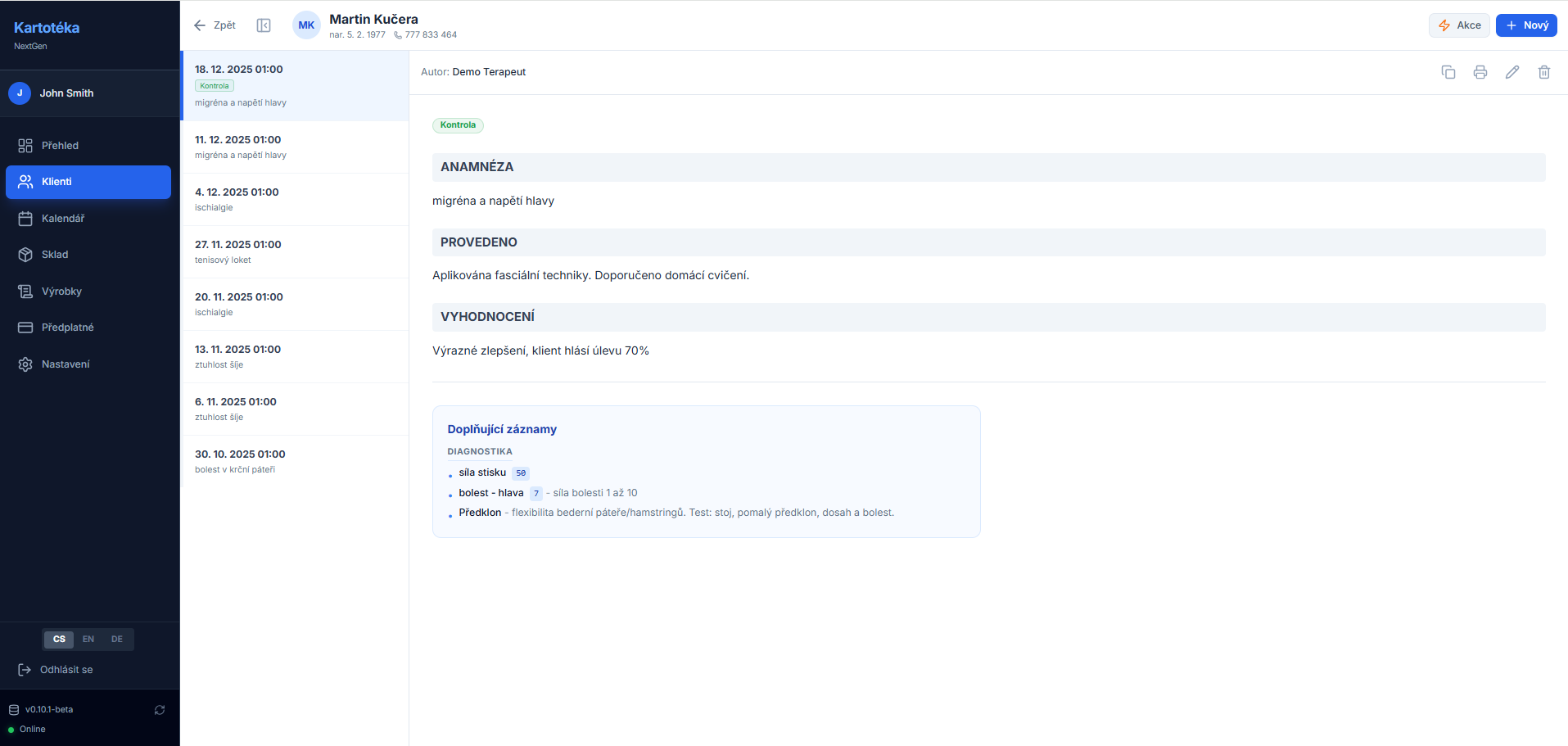The height and width of the screenshot is (746, 1568).
Task: Click the Doplňující záznamy heading
Action: [502, 429]
